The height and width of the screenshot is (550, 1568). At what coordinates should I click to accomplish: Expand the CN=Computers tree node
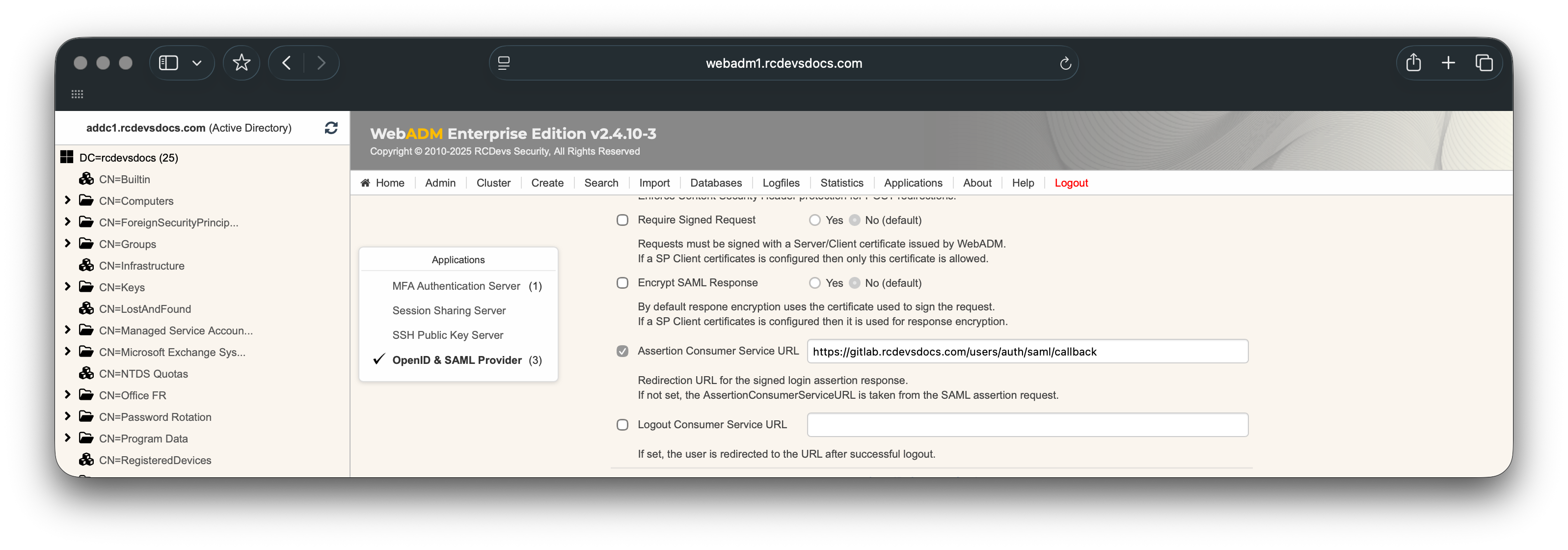tap(68, 200)
